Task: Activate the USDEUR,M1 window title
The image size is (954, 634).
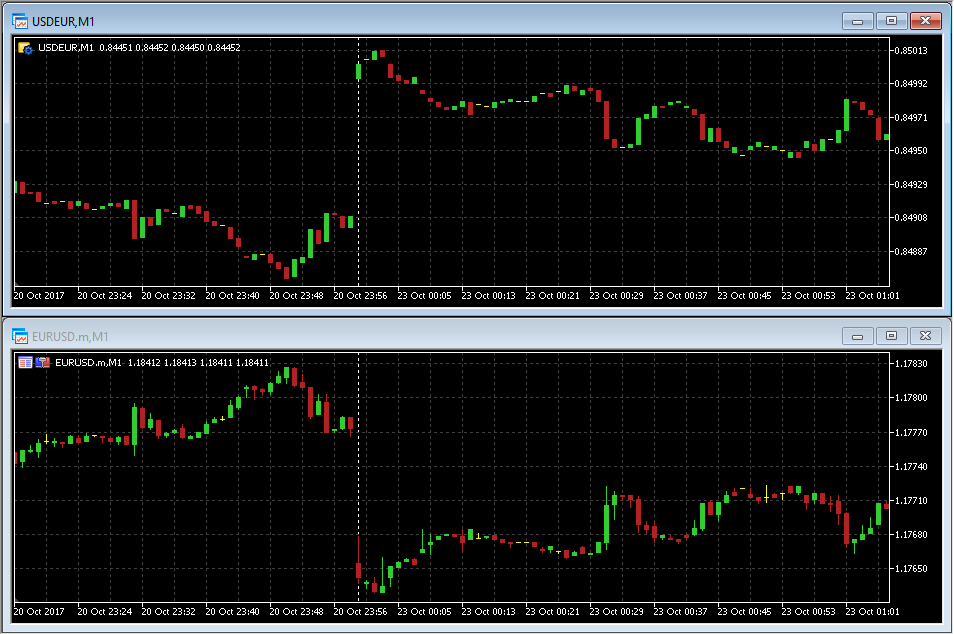Action: 63,22
